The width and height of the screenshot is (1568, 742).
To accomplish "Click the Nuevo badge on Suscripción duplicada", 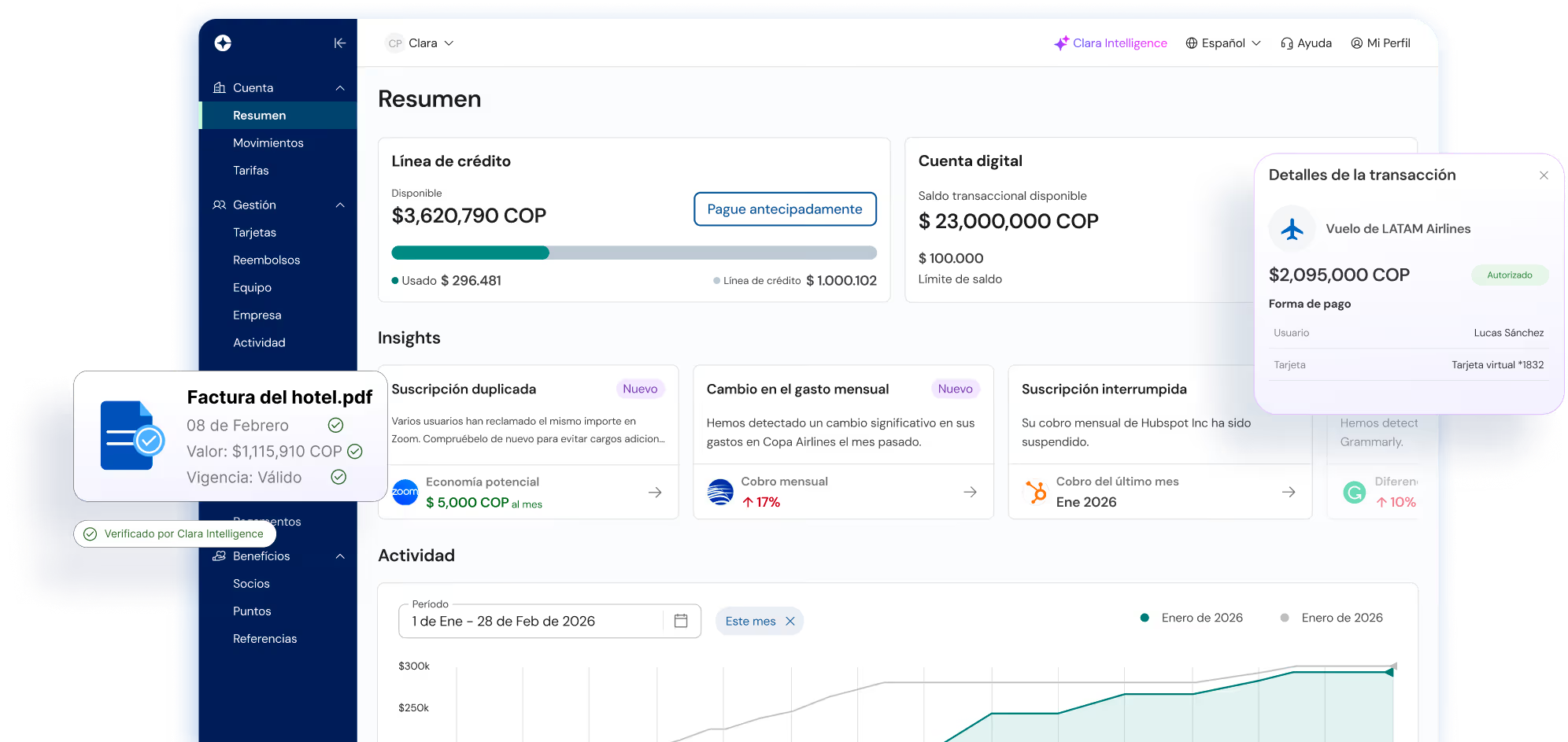I will pos(640,389).
